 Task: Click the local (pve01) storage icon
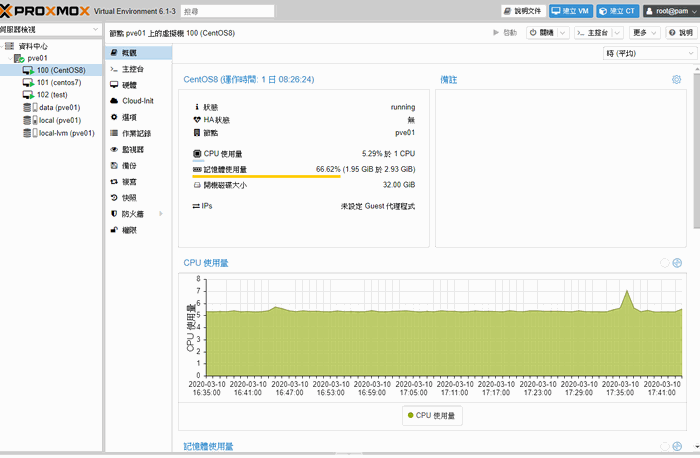[30, 120]
